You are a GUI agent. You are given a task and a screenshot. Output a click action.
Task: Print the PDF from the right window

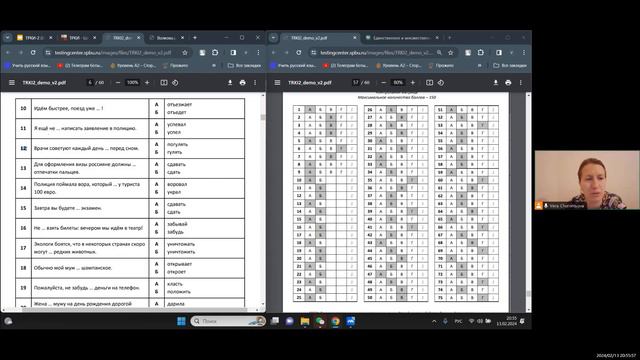(508, 82)
